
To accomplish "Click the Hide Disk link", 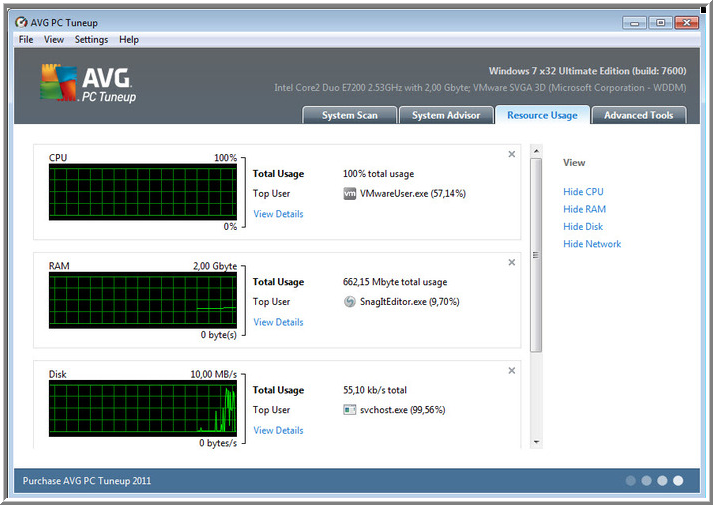I will (583, 226).
